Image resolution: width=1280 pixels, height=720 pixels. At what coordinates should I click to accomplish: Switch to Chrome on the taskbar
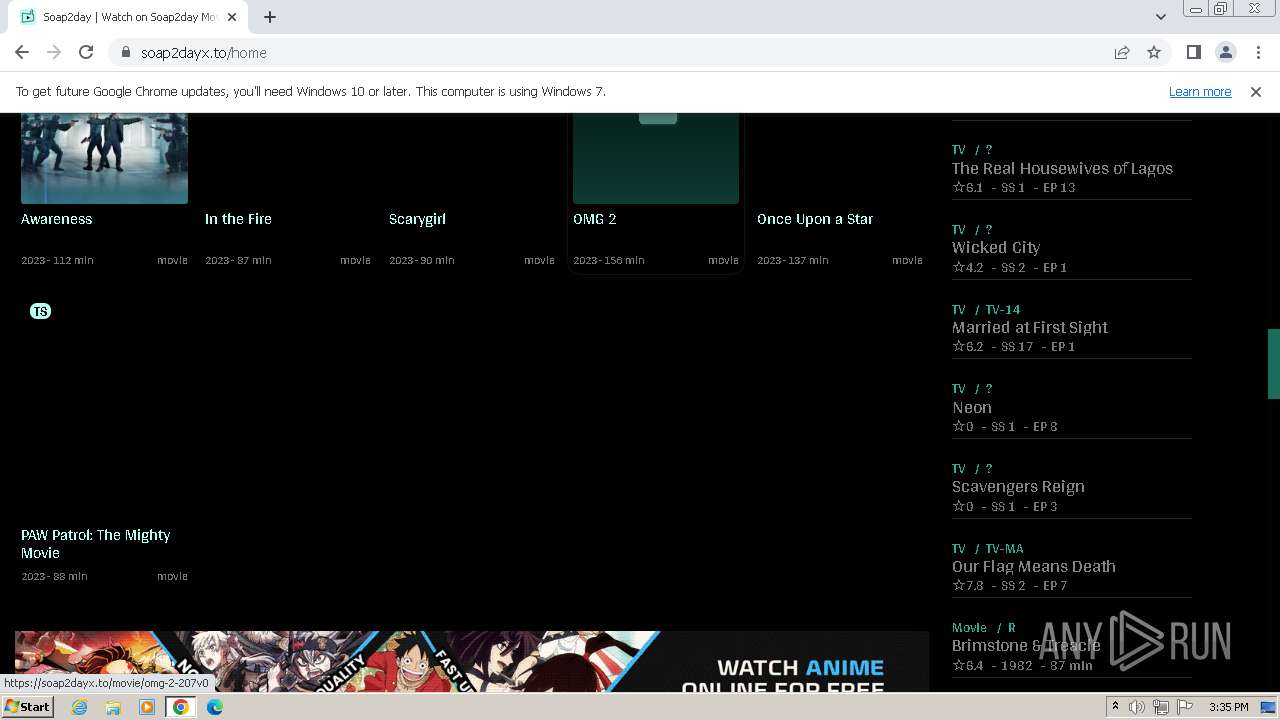[x=181, y=707]
